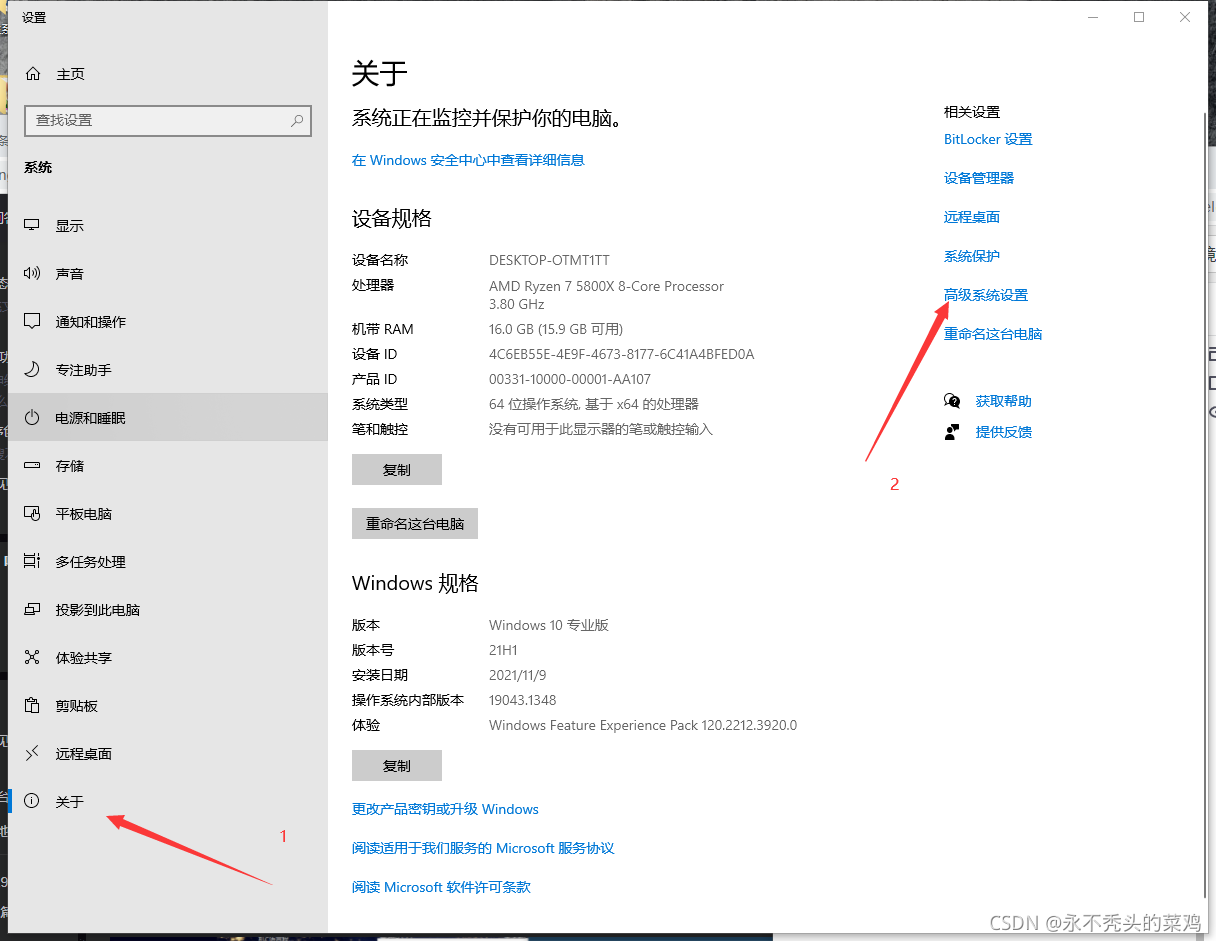Viewport: 1216px width, 941px height.
Task: Click the 远程桌面 sidebar icon
Action: pyautogui.click(x=33, y=754)
